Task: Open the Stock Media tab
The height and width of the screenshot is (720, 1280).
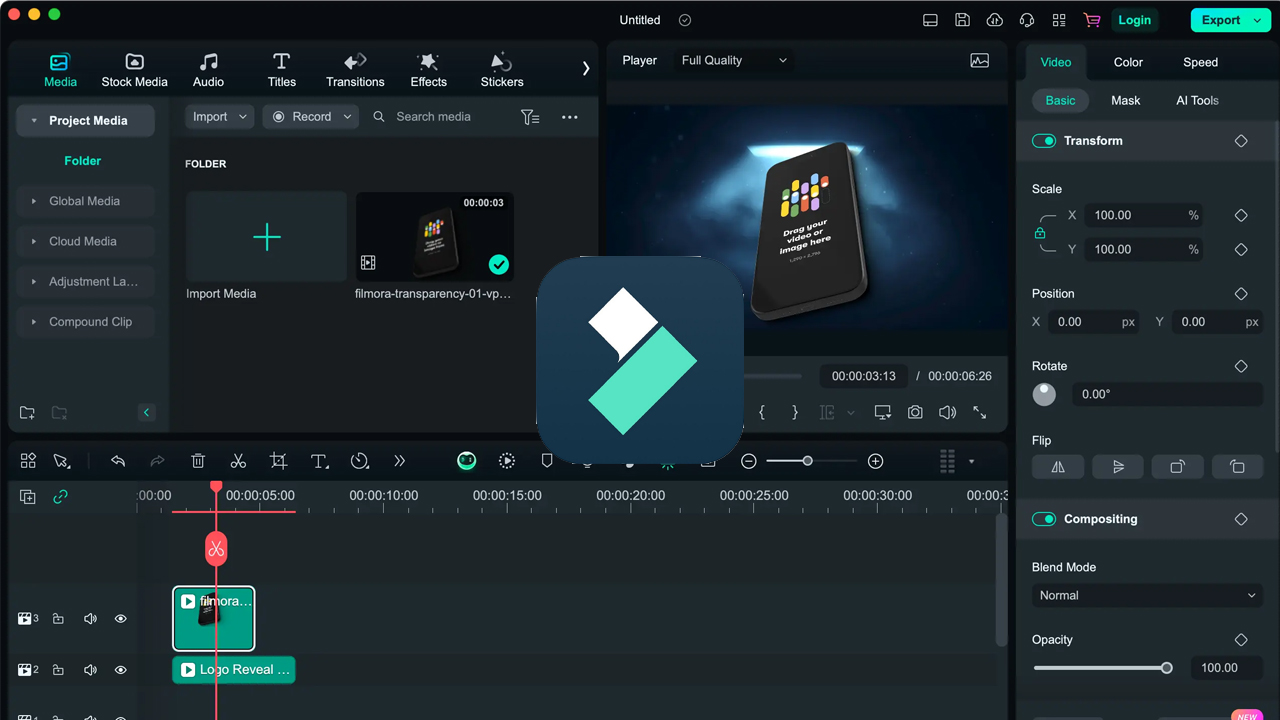Action: click(x=134, y=70)
